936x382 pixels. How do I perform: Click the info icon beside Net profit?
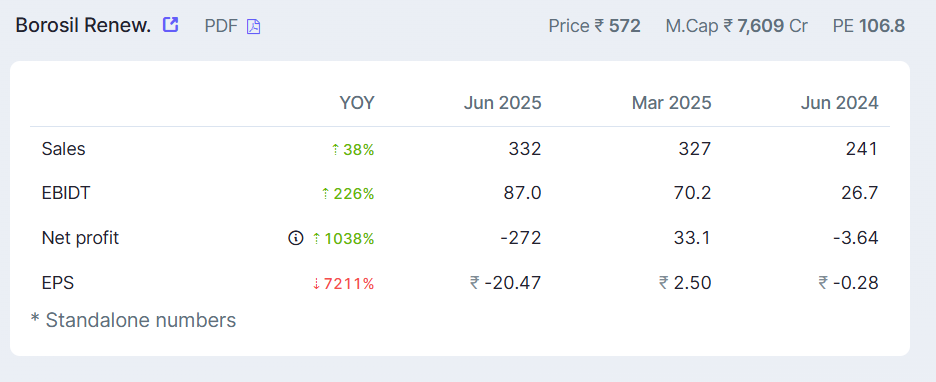point(295,238)
